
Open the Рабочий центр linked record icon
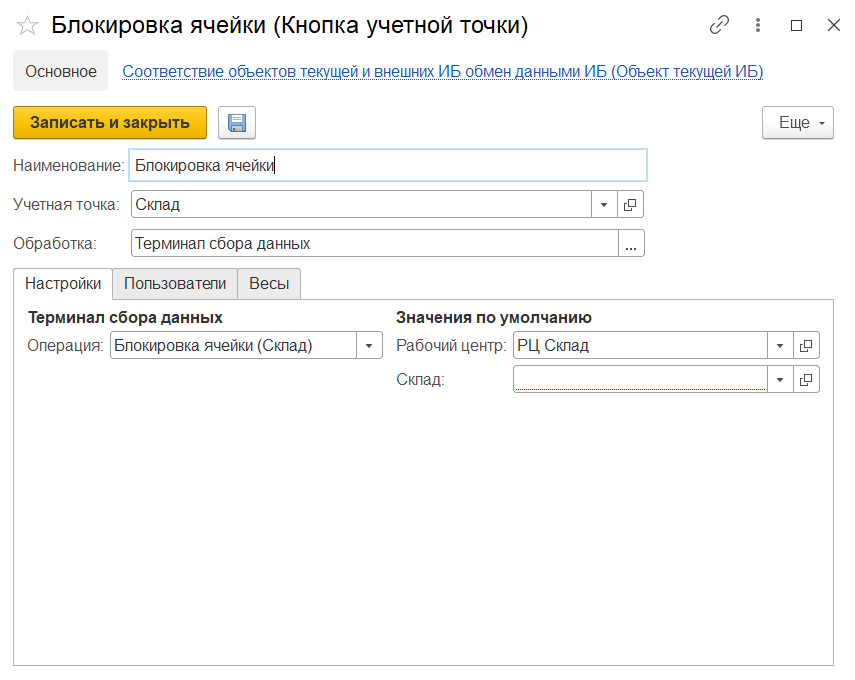[x=806, y=346]
